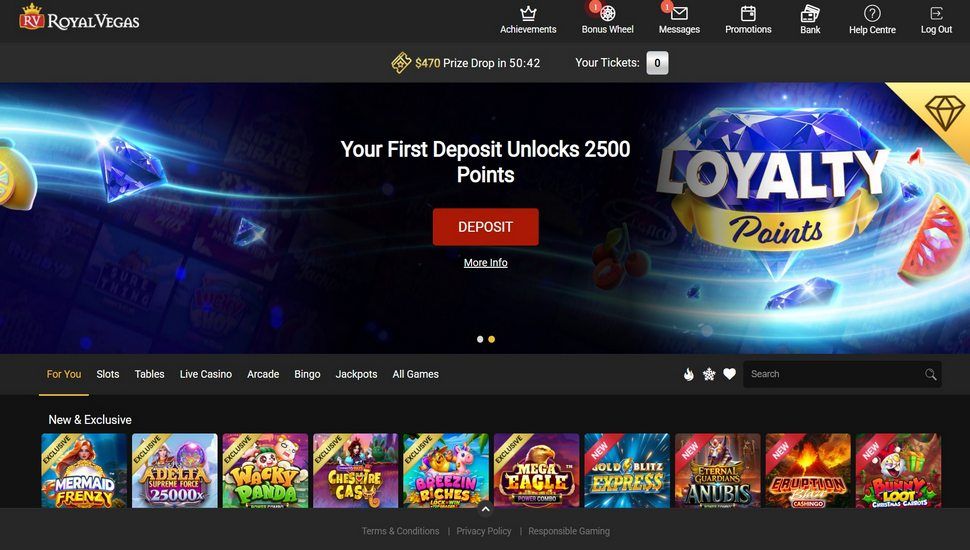Select the second carousel slide dot
Viewport: 970px width, 550px height.
click(491, 339)
